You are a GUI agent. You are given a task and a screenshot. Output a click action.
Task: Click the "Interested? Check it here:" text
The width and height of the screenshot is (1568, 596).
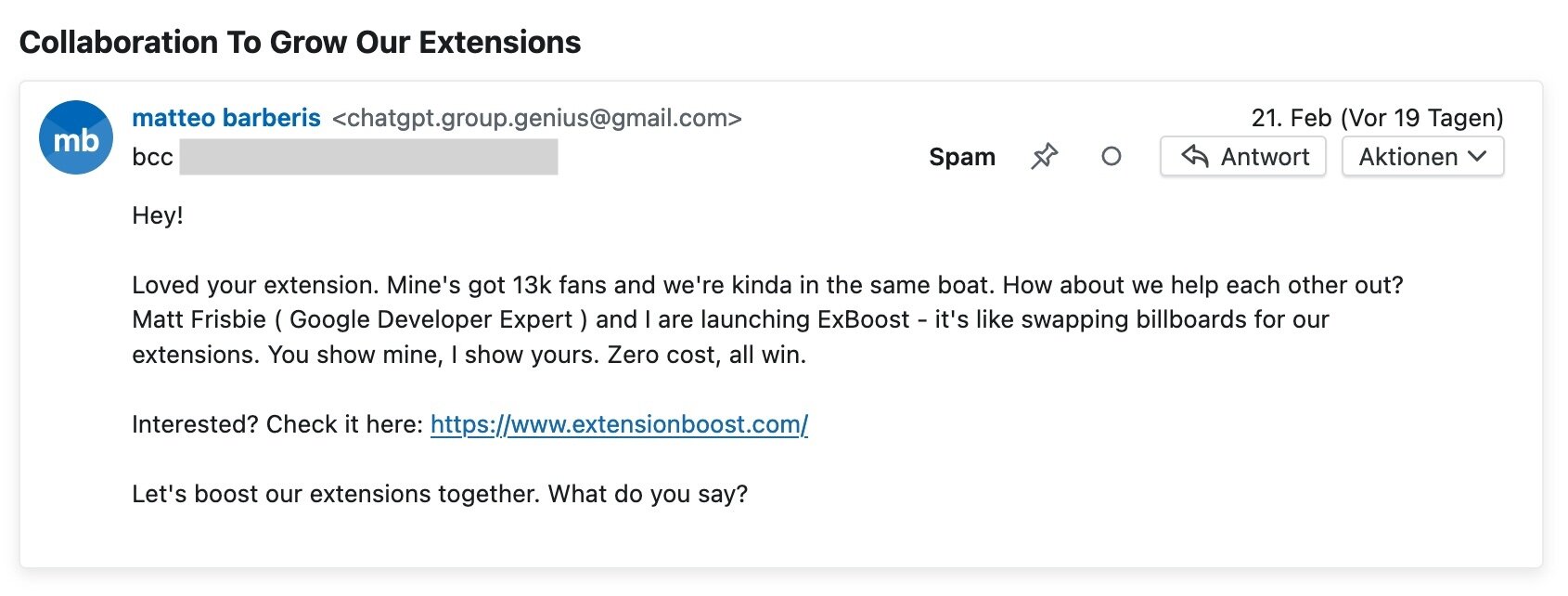pos(277,424)
